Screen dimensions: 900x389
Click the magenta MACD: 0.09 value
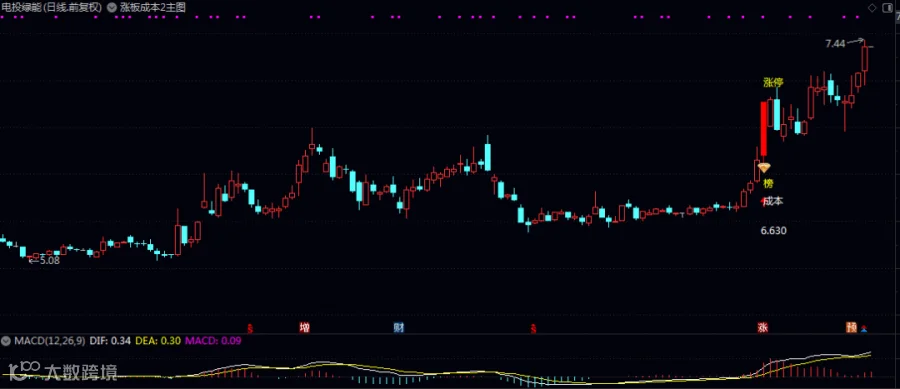212,341
